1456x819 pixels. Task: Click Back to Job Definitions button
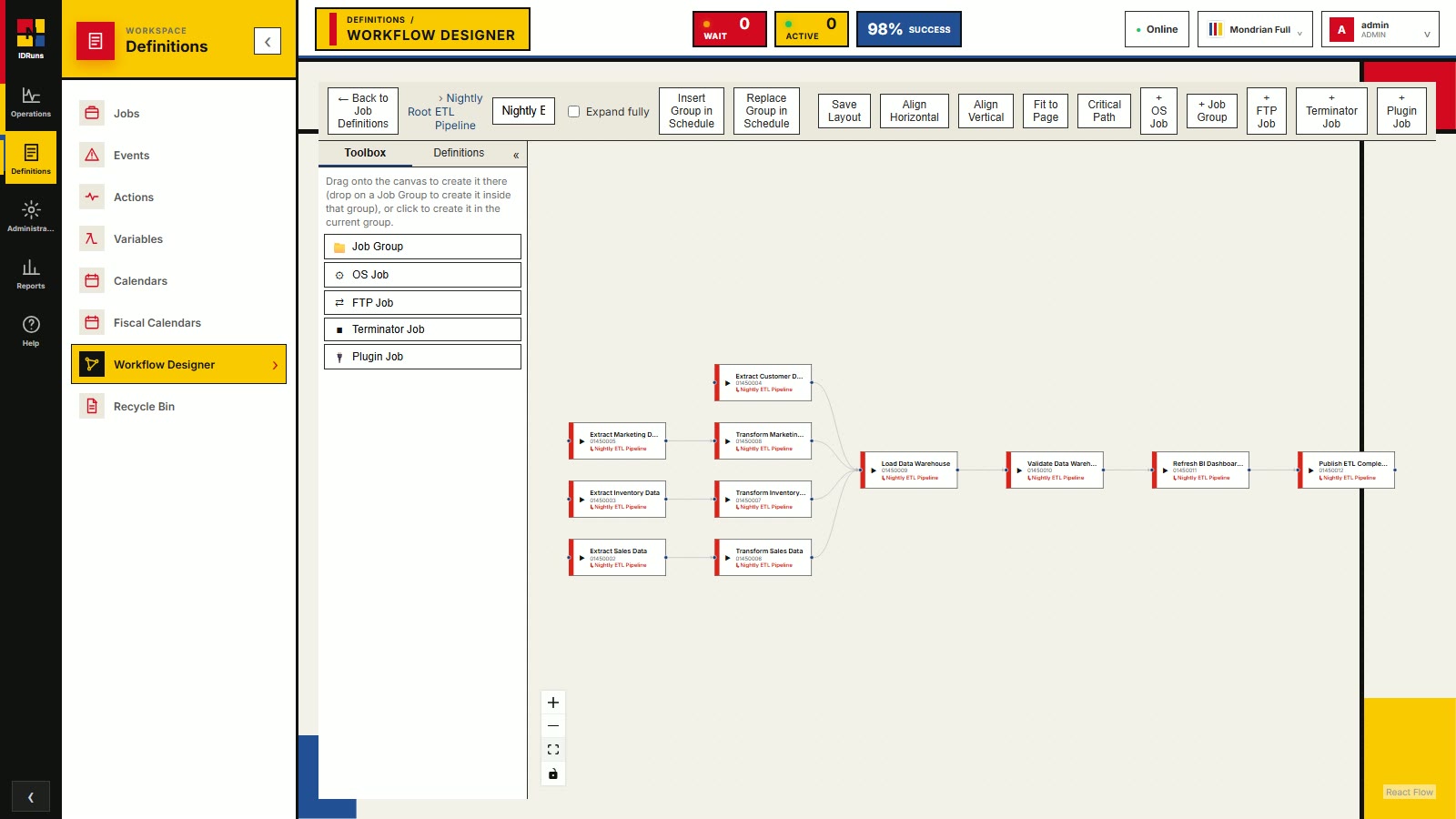(363, 111)
